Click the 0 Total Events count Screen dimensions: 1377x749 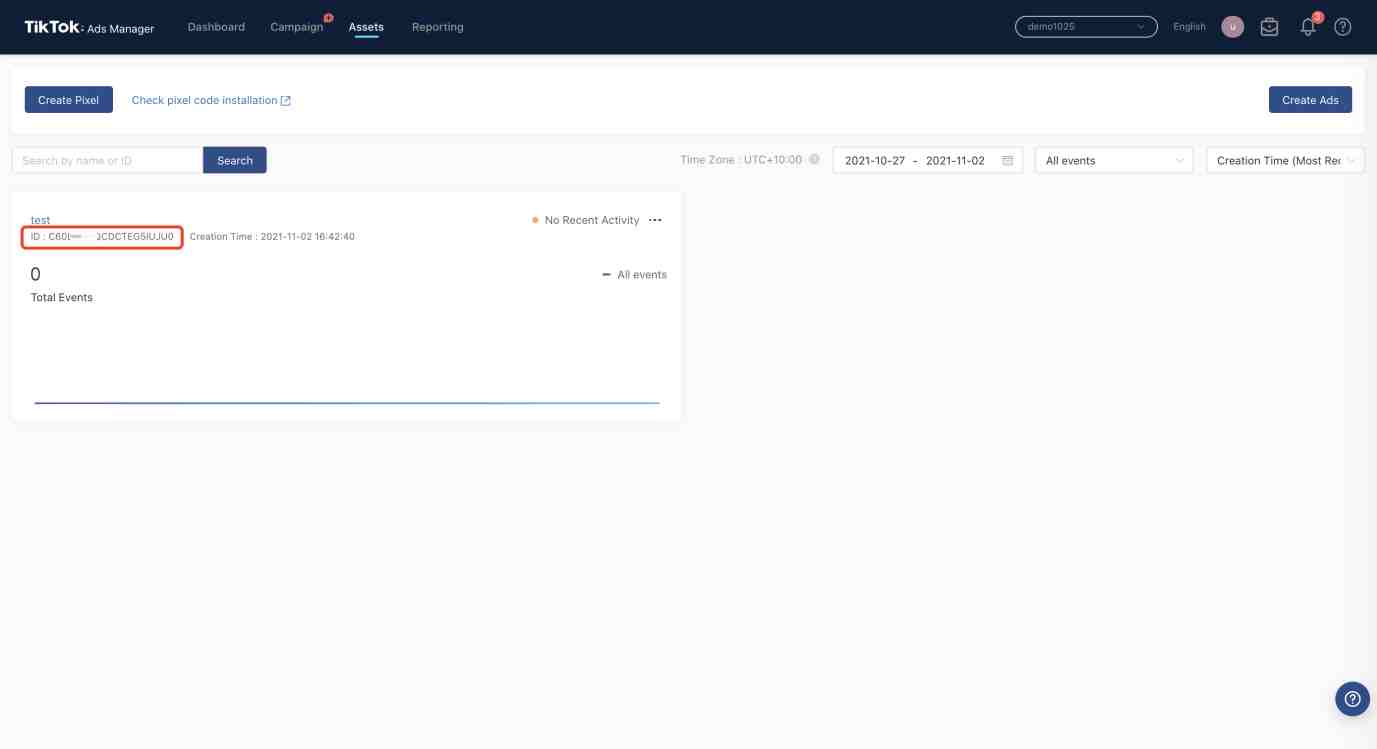tap(36, 274)
